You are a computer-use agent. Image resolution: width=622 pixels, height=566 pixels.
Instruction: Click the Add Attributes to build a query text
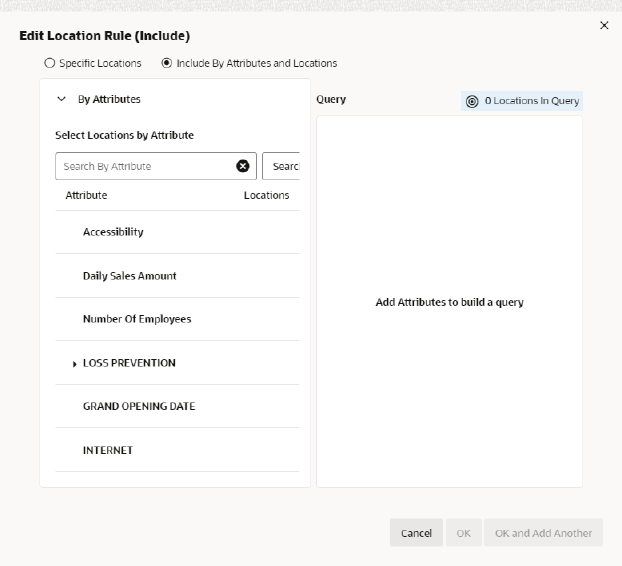click(449, 302)
